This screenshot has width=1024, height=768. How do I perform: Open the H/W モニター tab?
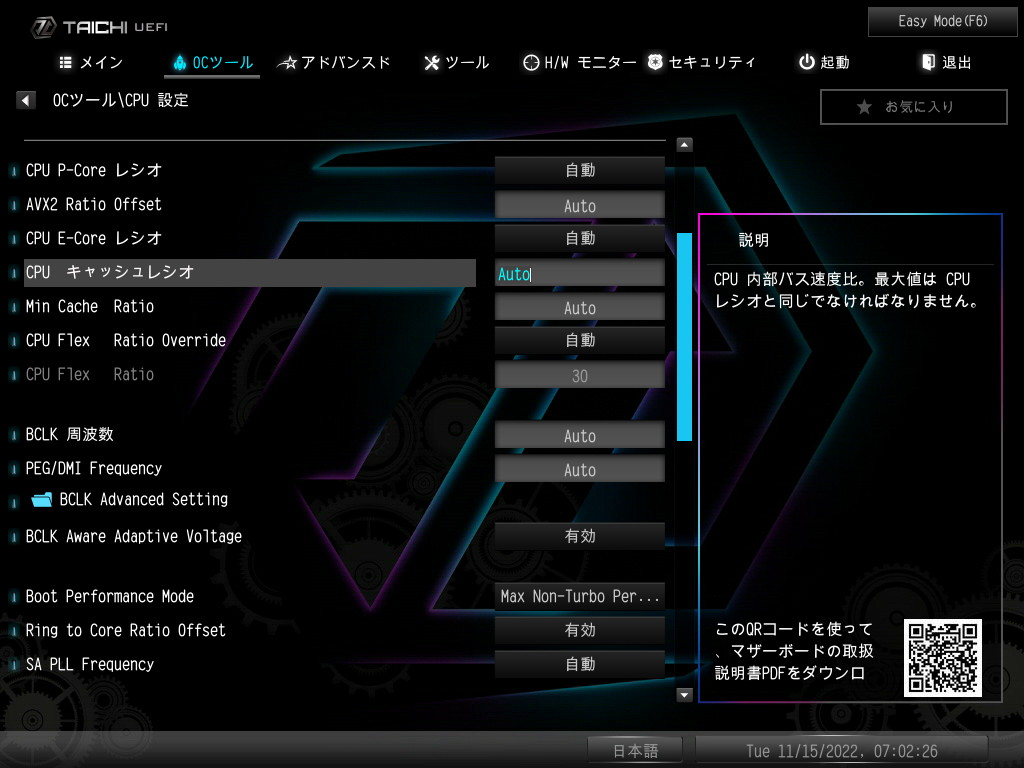click(x=579, y=62)
